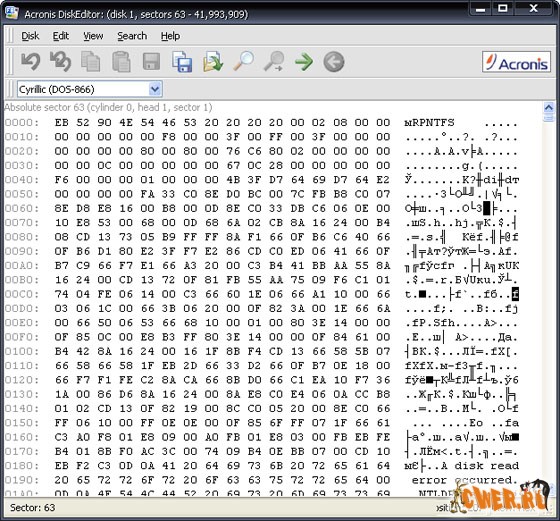Image resolution: width=560 pixels, height=521 pixels.
Task: Open the Search menu
Action: (132, 36)
